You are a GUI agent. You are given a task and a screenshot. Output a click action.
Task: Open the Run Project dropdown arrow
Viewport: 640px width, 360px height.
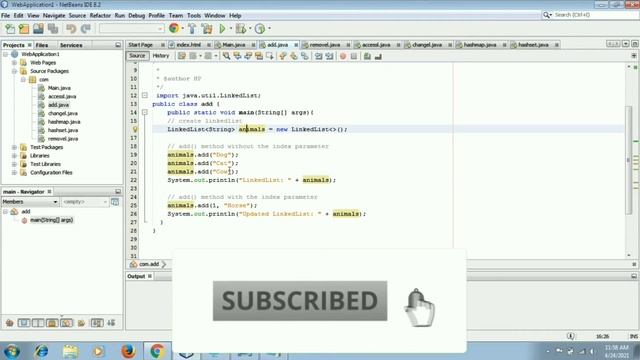[x=231, y=29]
